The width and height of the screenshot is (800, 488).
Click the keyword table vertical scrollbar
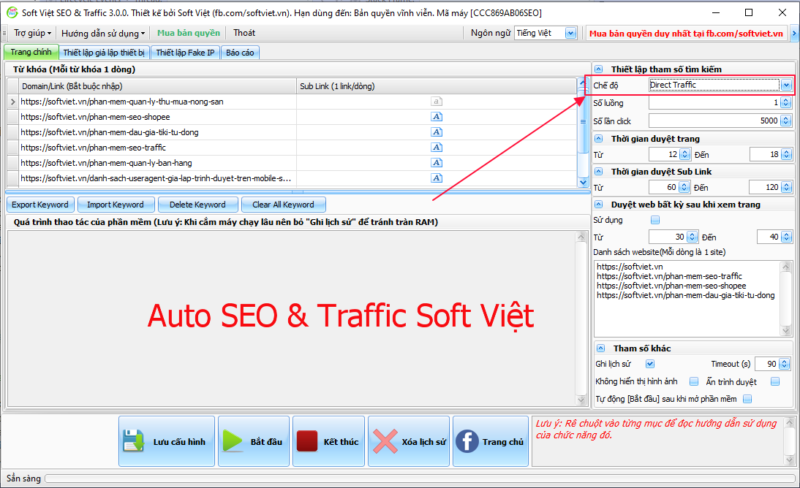583,133
